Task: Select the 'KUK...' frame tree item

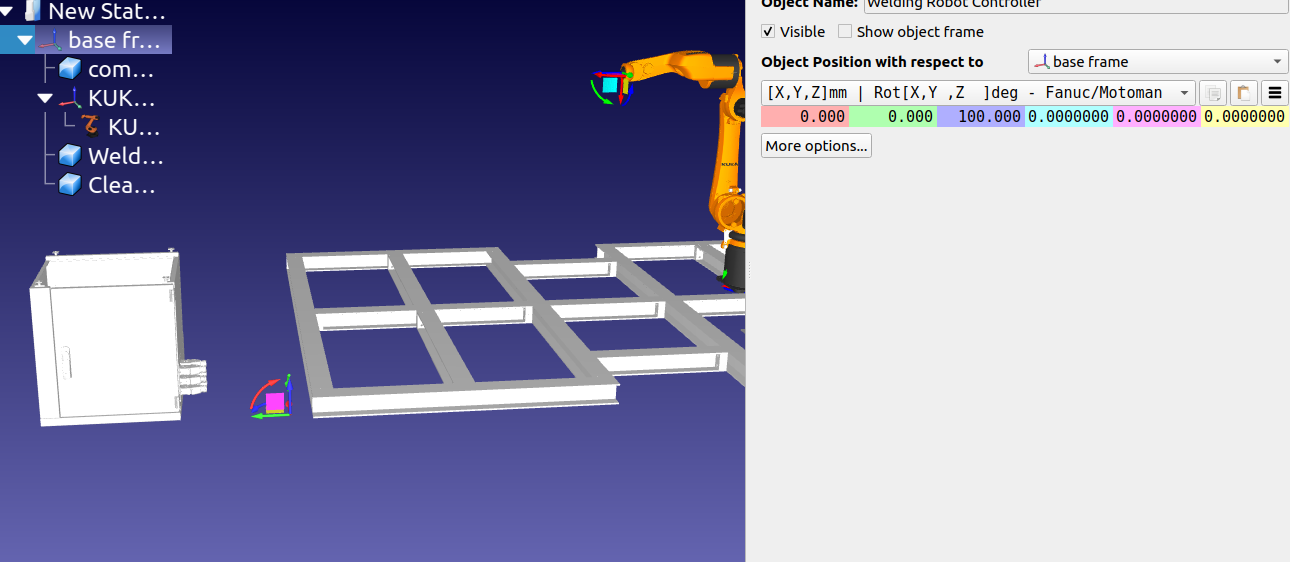Action: pyautogui.click(x=122, y=98)
